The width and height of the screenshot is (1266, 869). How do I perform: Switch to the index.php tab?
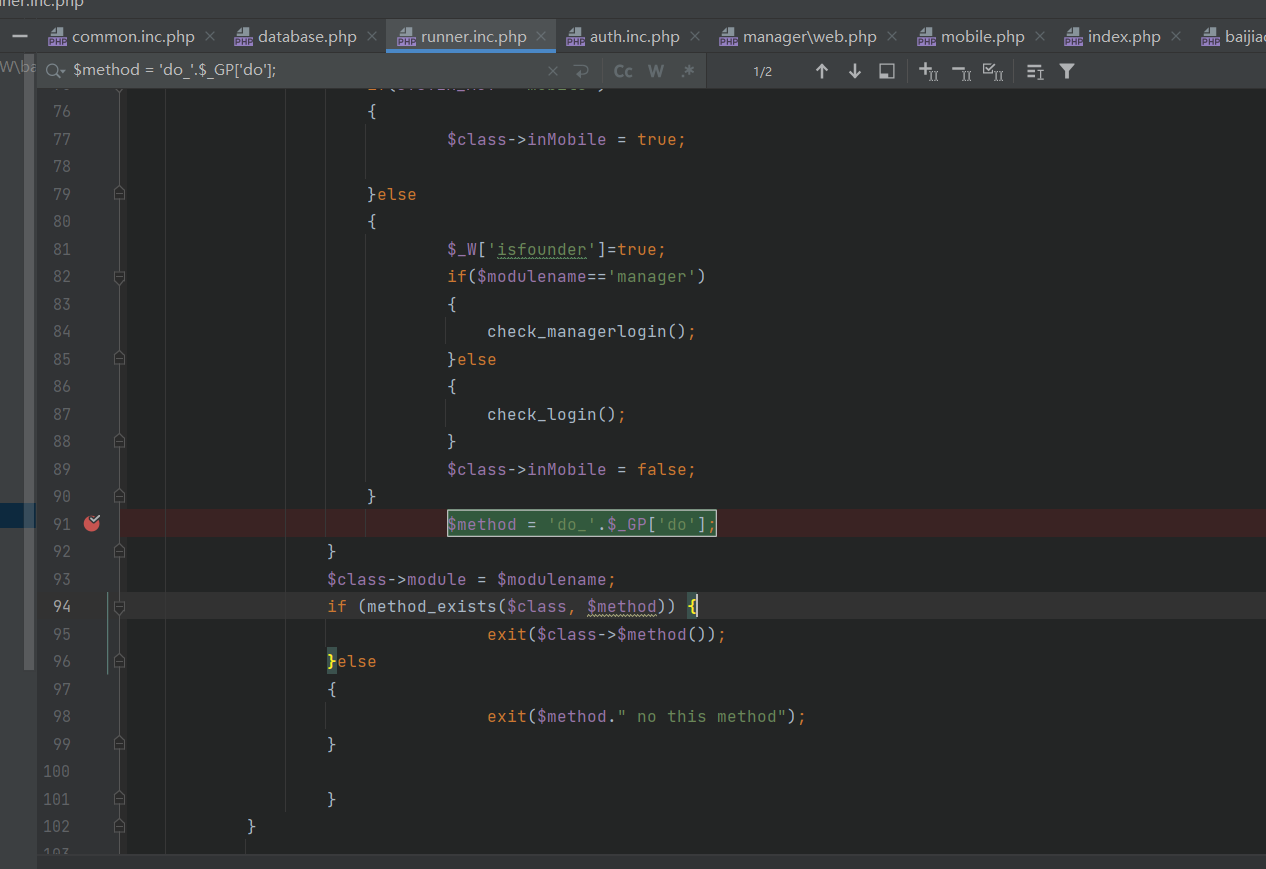[1124, 36]
